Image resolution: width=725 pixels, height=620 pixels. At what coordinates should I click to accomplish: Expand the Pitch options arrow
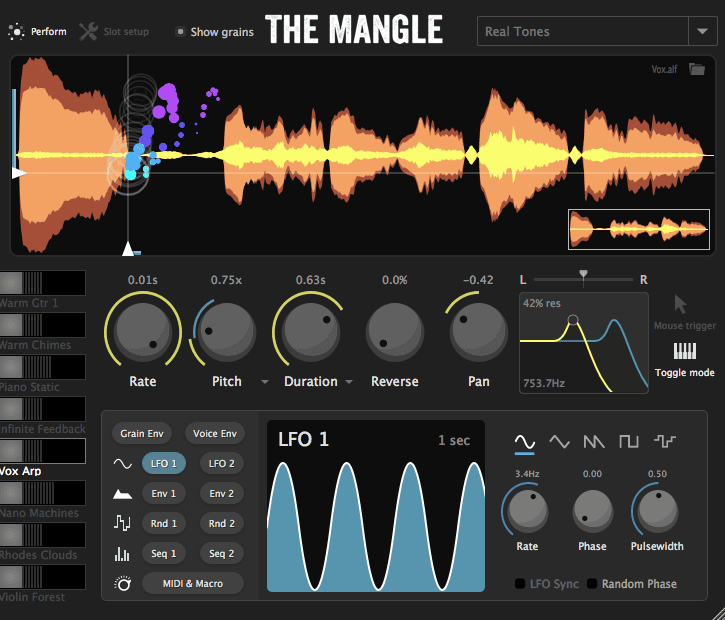tap(265, 382)
